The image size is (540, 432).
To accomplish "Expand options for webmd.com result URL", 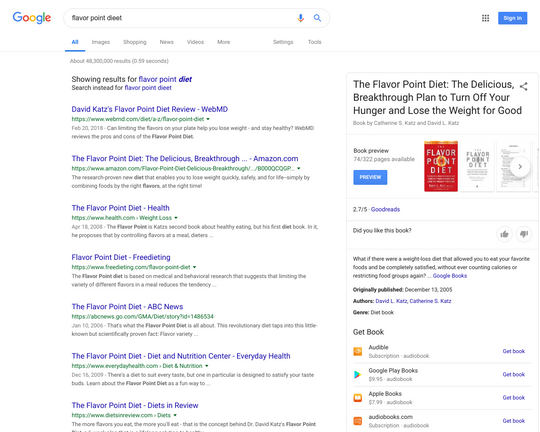I will pos(208,119).
